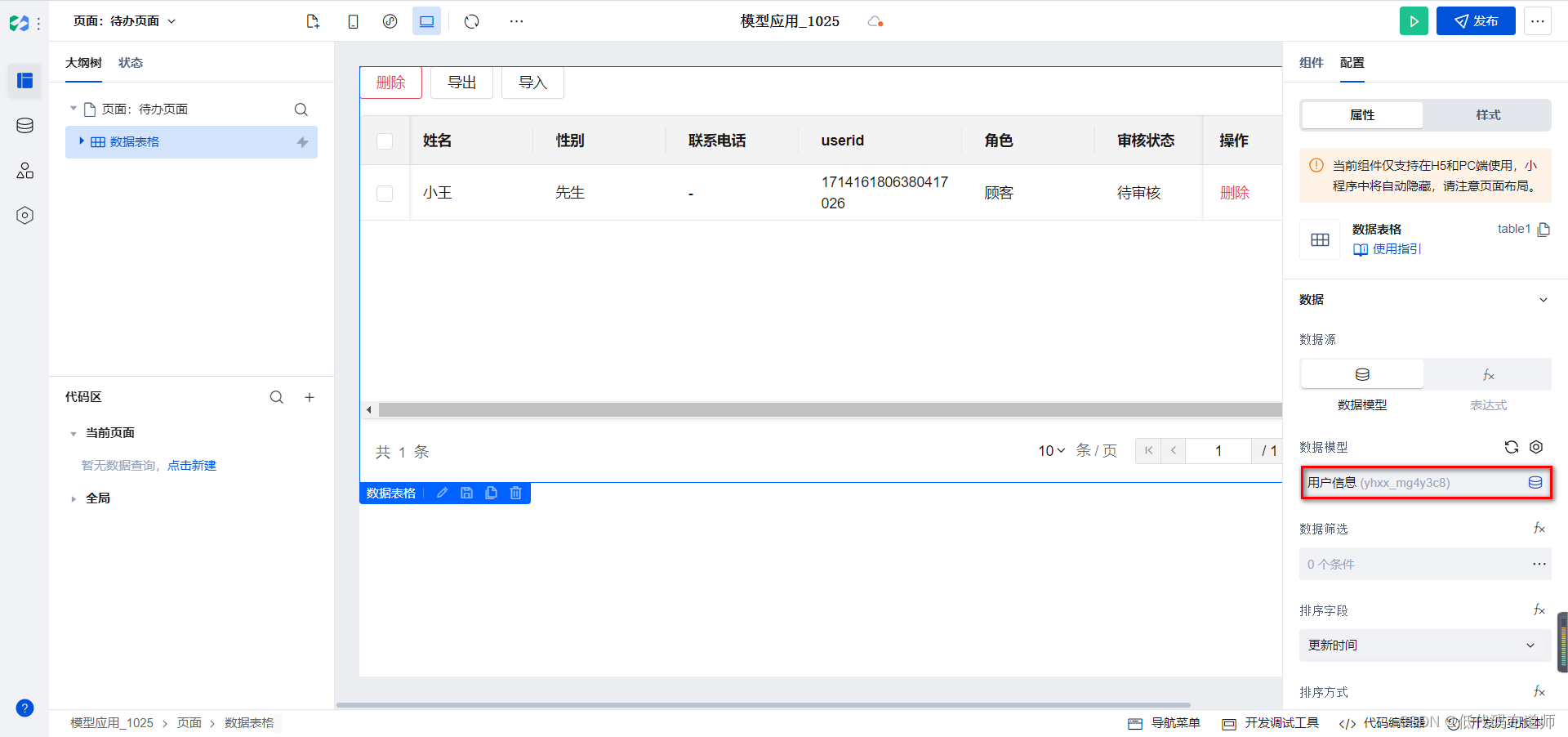Click the canvas bottom horizontal scrollbar

click(x=763, y=704)
